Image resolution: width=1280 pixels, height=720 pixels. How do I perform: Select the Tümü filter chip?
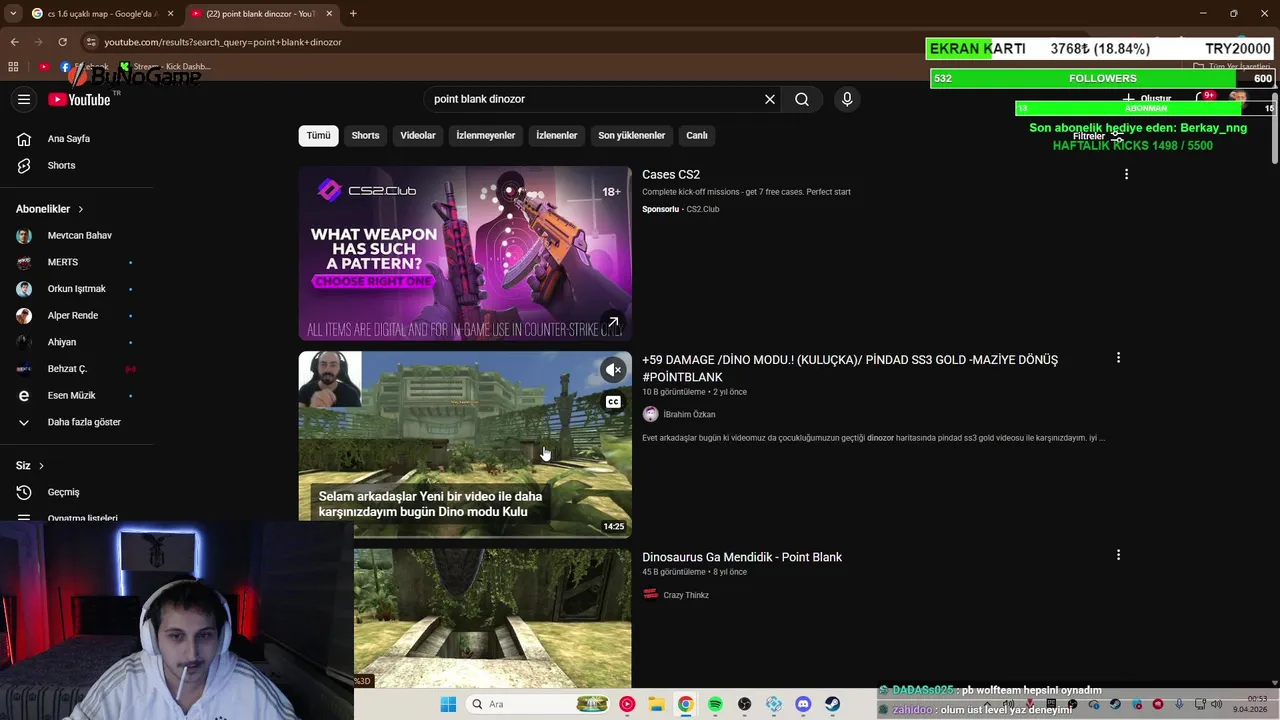point(318,136)
